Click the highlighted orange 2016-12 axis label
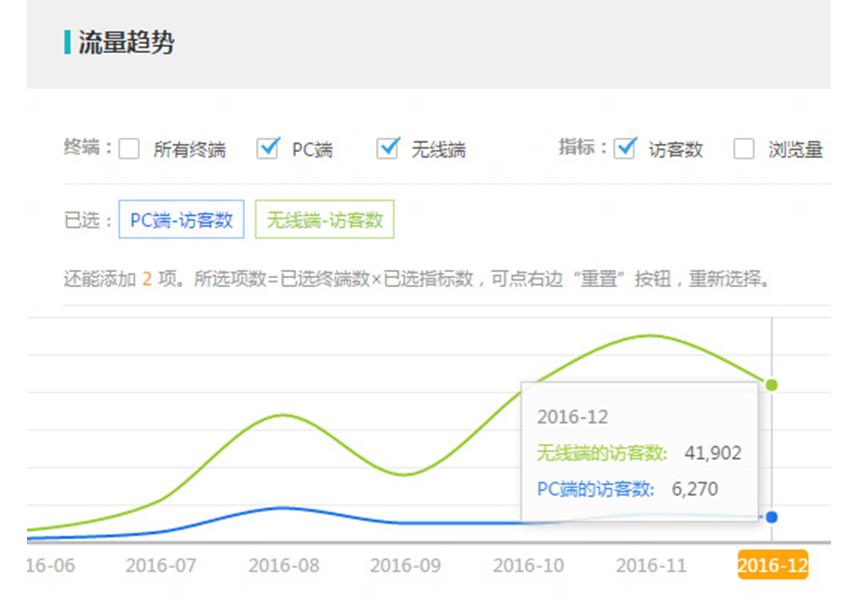The image size is (841, 604). [x=772, y=565]
